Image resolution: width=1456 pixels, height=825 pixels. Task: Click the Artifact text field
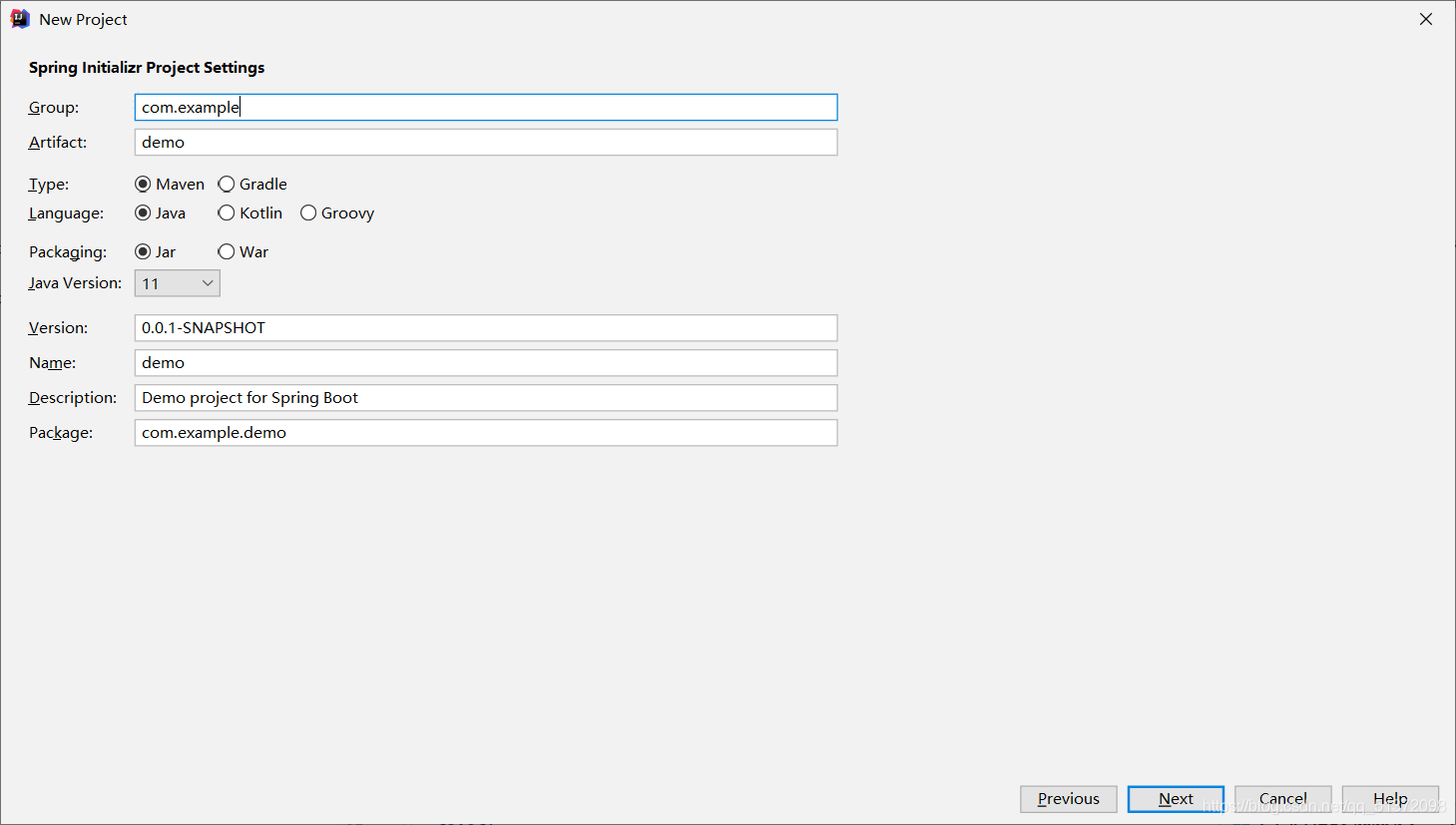coord(486,143)
